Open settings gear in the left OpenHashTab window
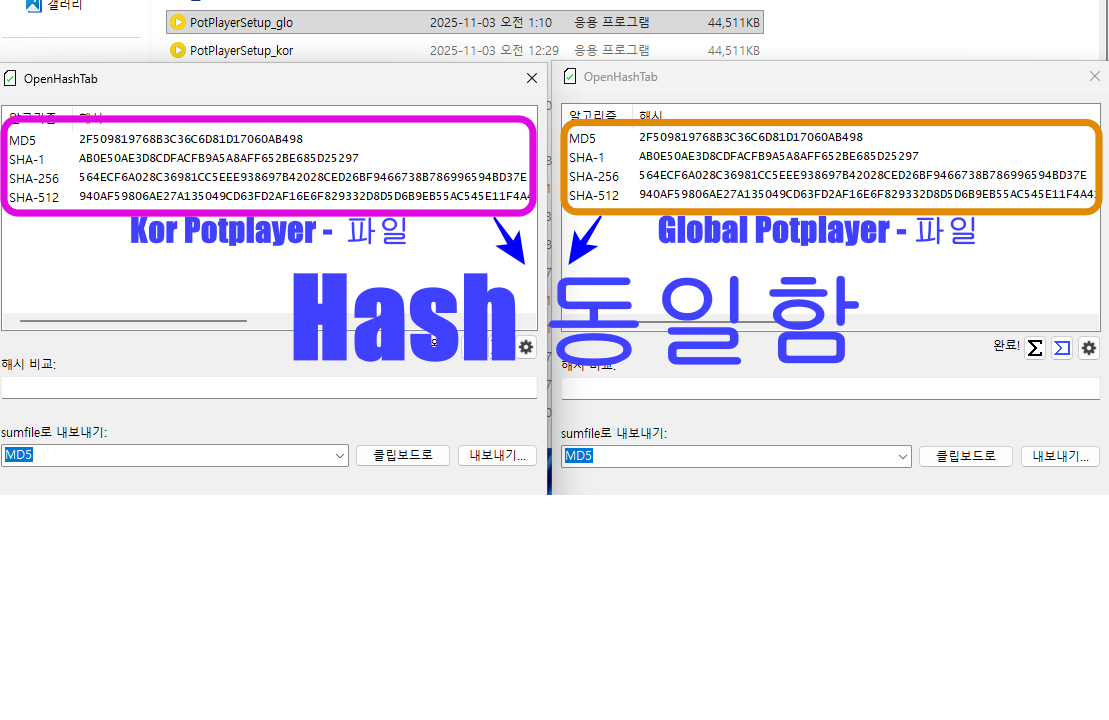Viewport: 1109px width, 720px height. pyautogui.click(x=526, y=347)
